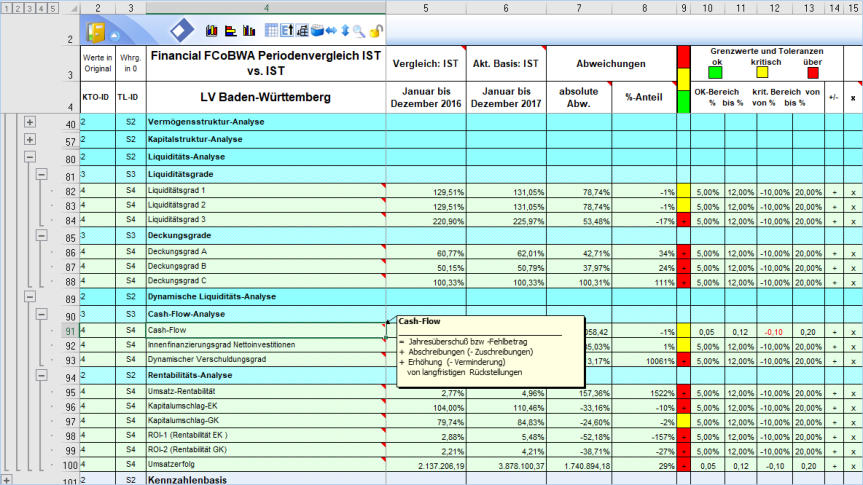This screenshot has width=863, height=485.
Task: Click the magnifier zoom icon
Action: 358,32
